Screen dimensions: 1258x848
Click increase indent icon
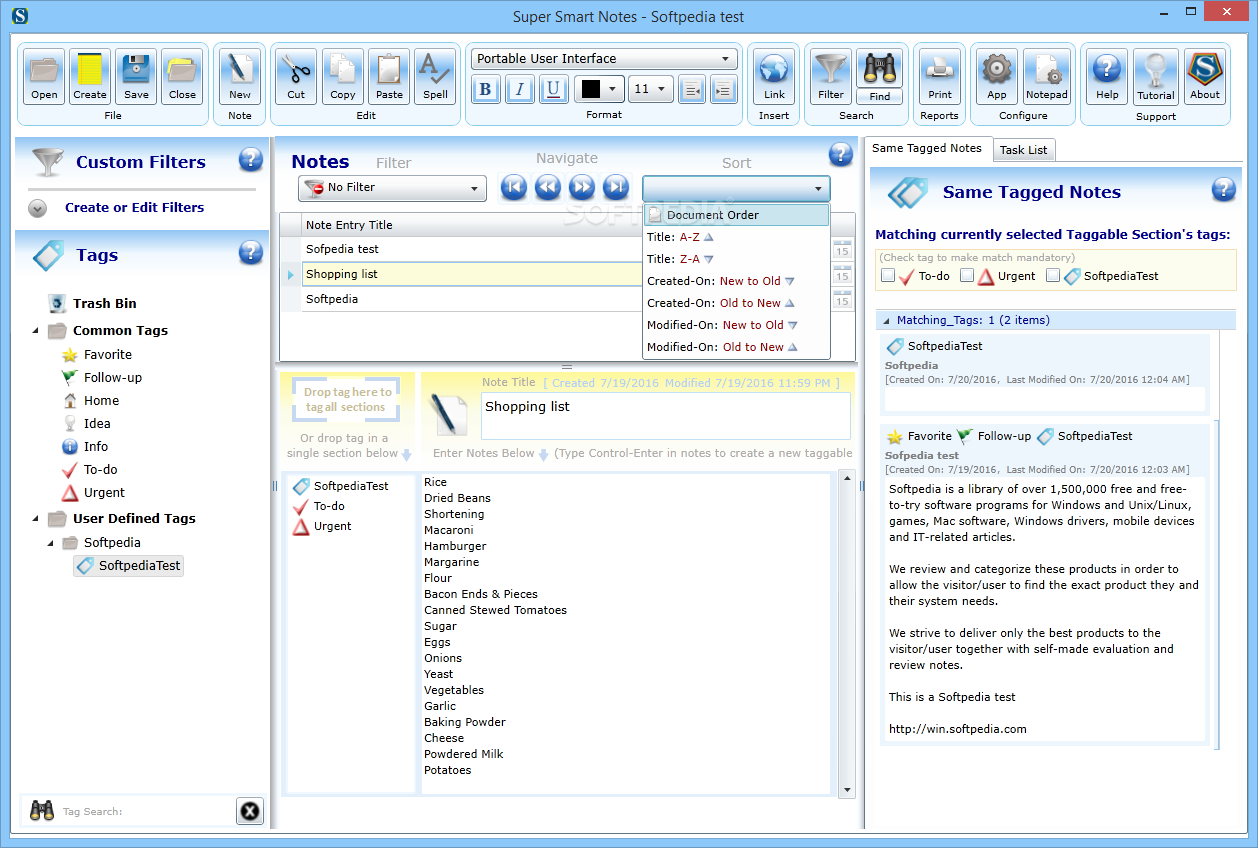tap(724, 89)
